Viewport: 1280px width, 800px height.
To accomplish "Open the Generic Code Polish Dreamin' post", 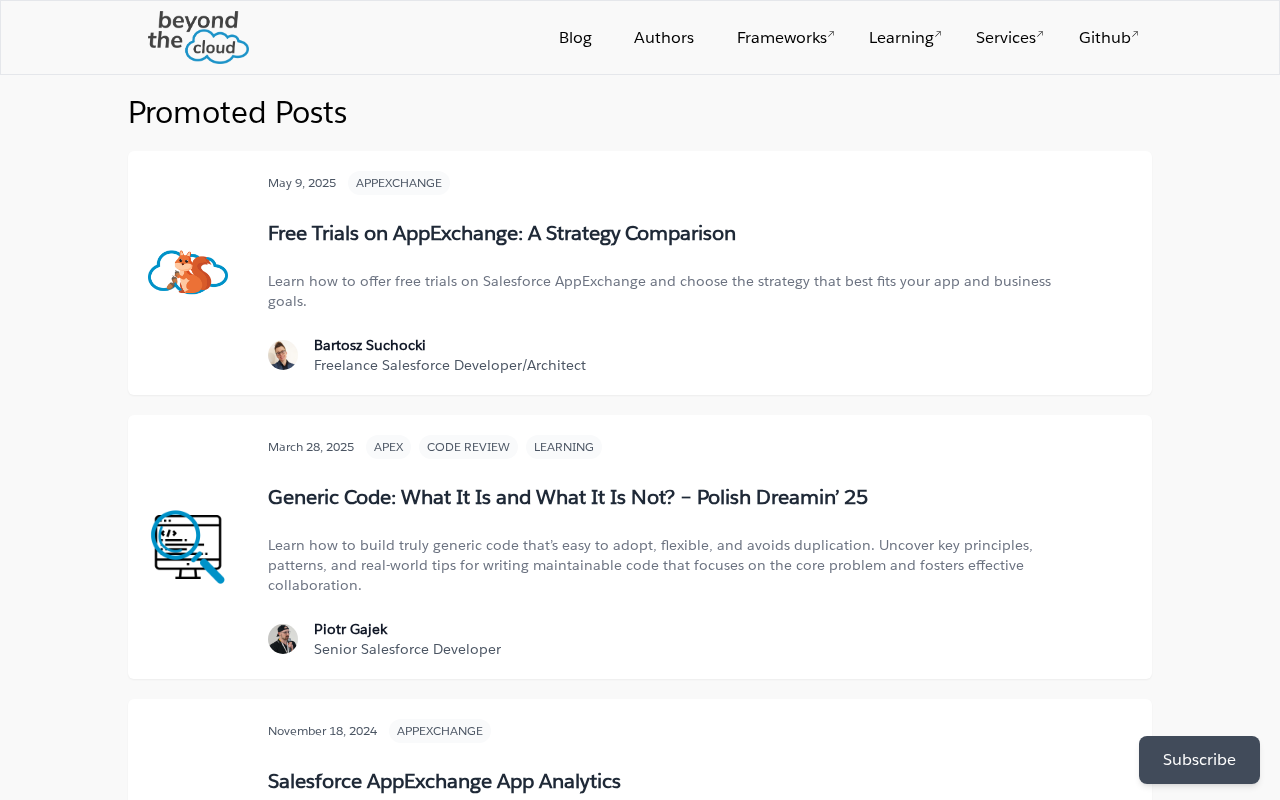I will point(567,497).
